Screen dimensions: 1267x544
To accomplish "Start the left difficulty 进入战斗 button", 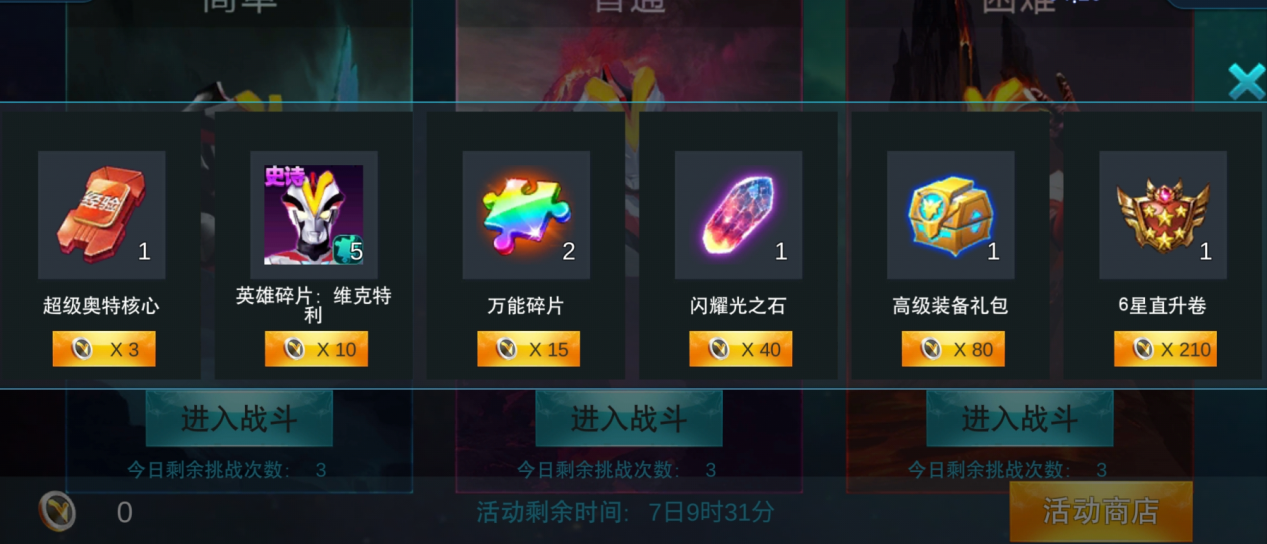I will pyautogui.click(x=239, y=419).
